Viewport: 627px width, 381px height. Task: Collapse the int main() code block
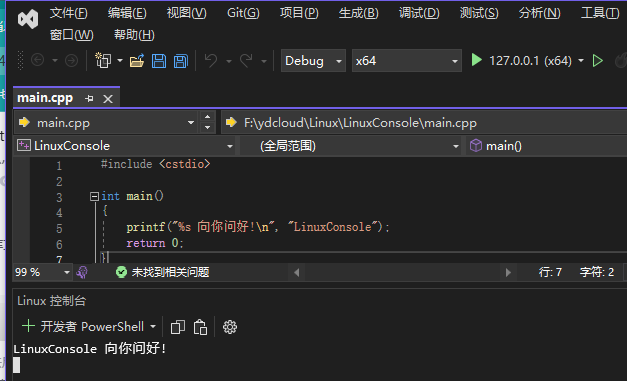point(94,196)
